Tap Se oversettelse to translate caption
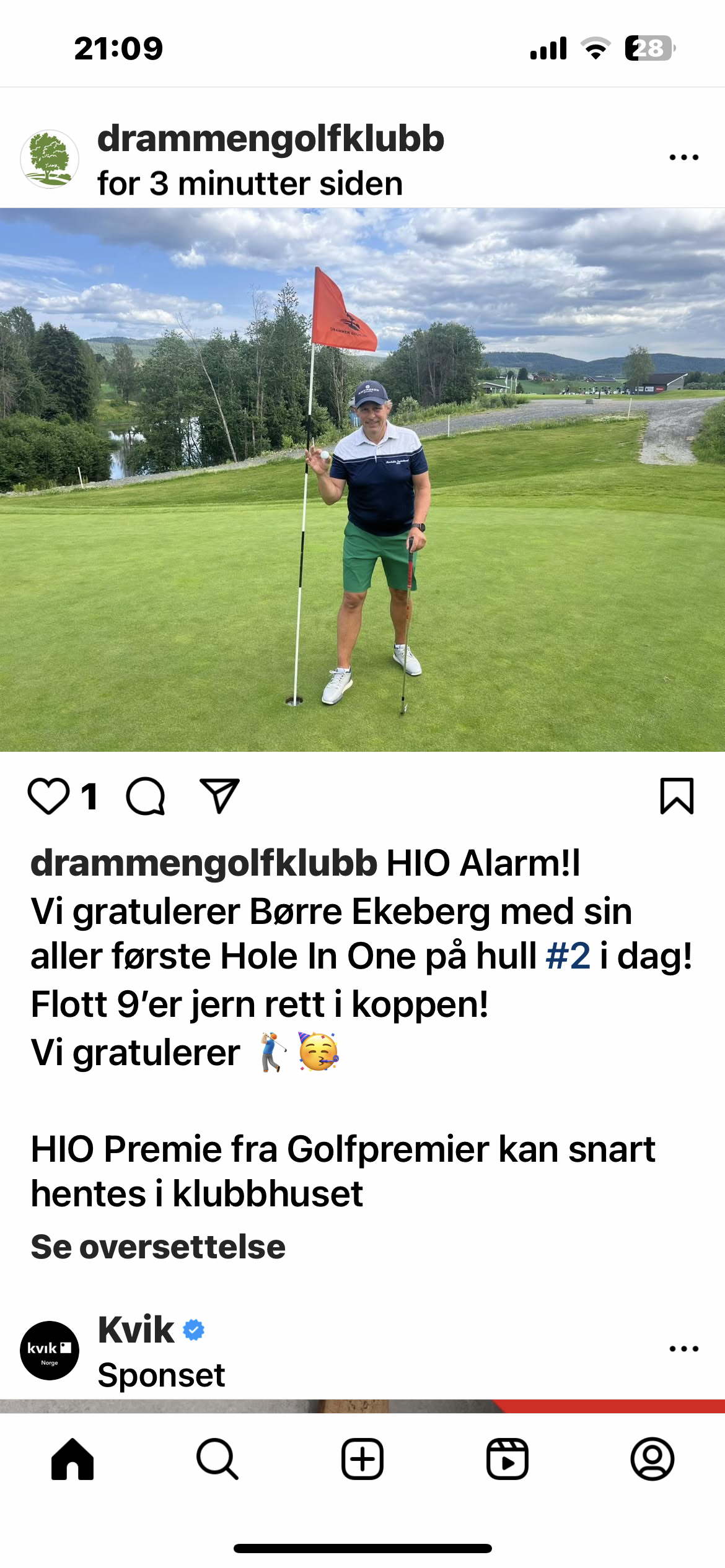 tap(158, 1247)
